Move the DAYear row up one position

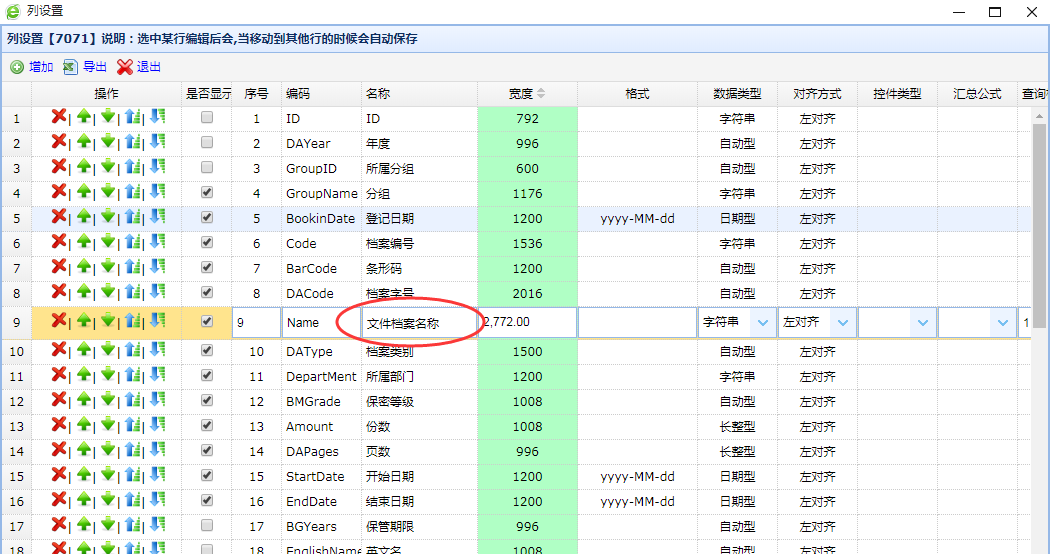tap(84, 143)
